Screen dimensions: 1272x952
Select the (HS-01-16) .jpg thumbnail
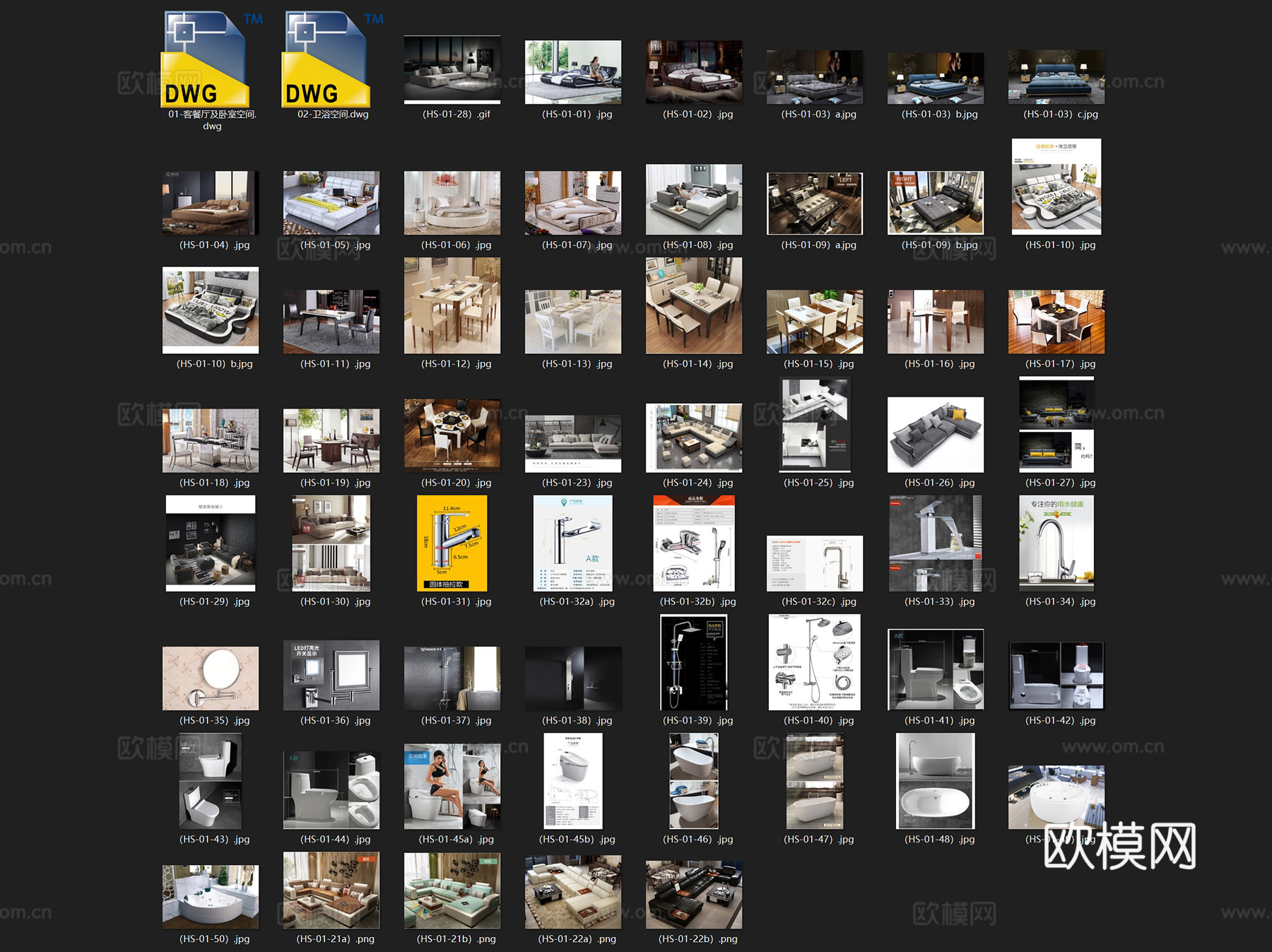coord(936,322)
